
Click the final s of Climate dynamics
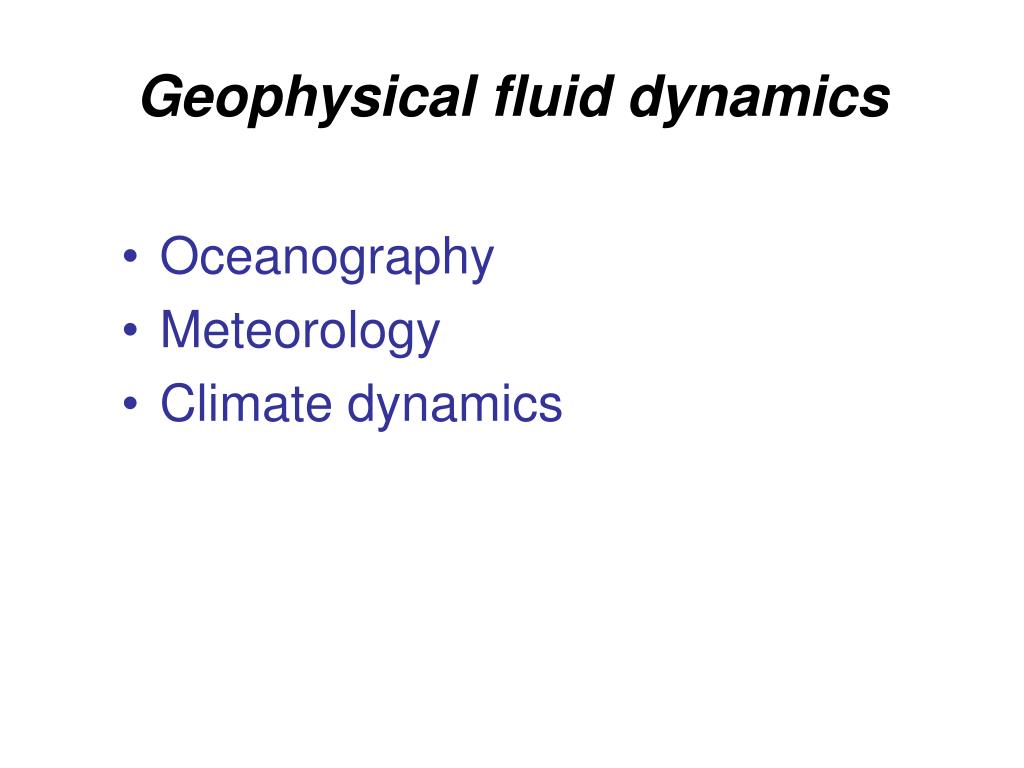pos(550,408)
